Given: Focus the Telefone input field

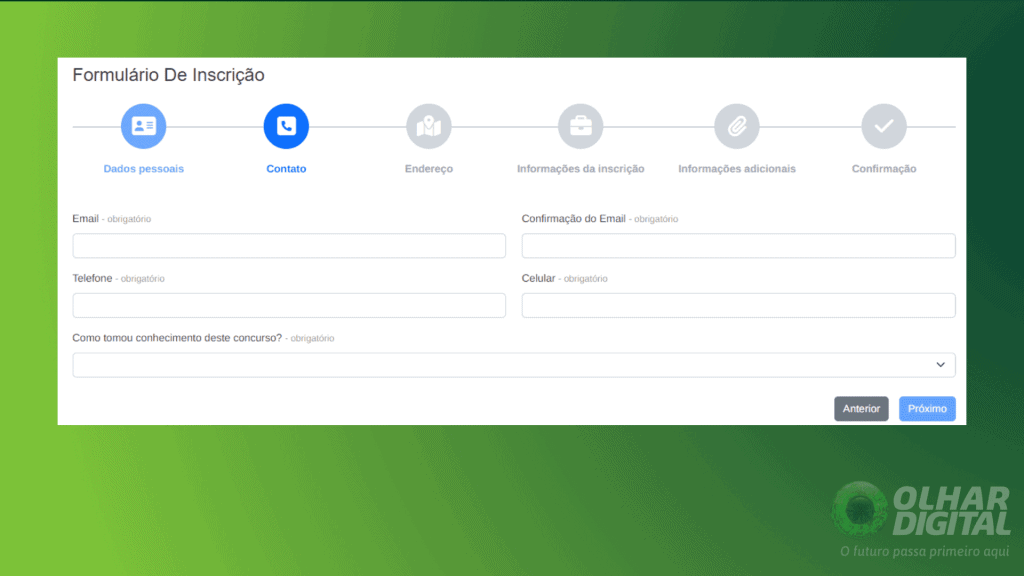Looking at the screenshot, I should pos(289,306).
